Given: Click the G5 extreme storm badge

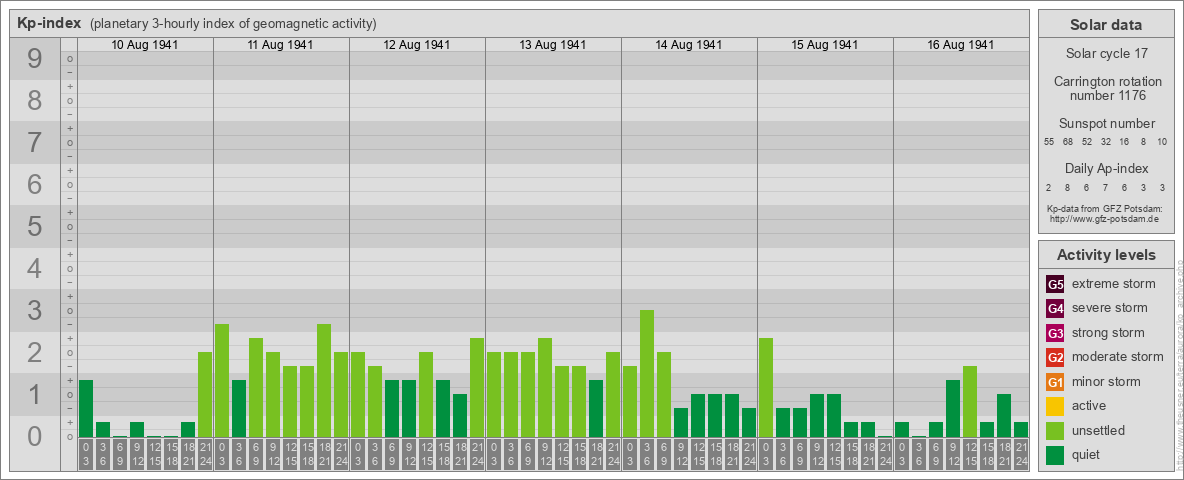Looking at the screenshot, I should click(x=1055, y=284).
